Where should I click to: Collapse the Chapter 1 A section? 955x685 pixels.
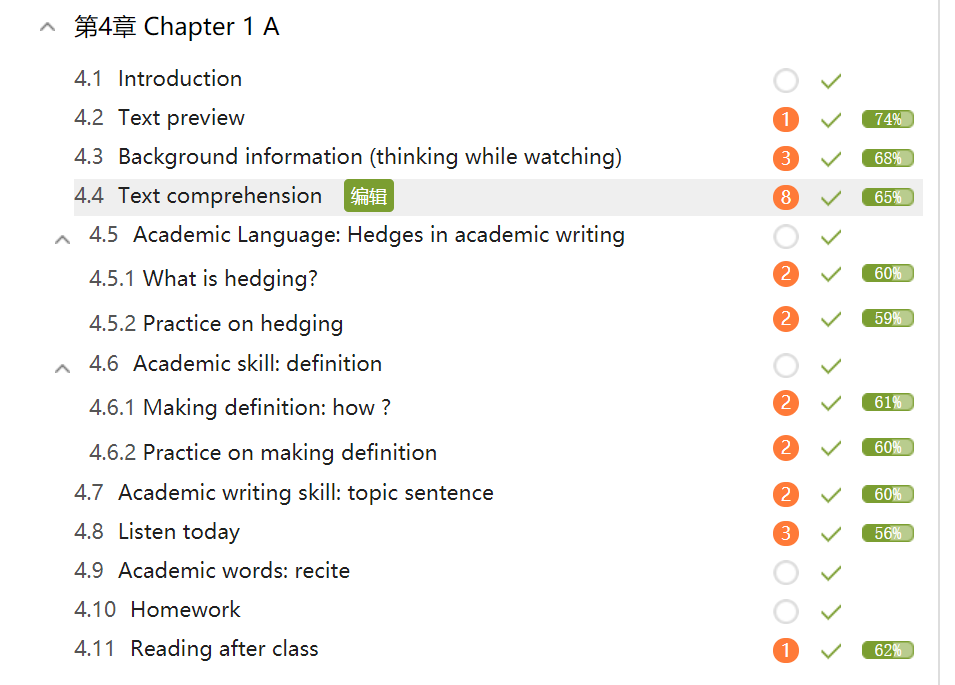coord(47,28)
